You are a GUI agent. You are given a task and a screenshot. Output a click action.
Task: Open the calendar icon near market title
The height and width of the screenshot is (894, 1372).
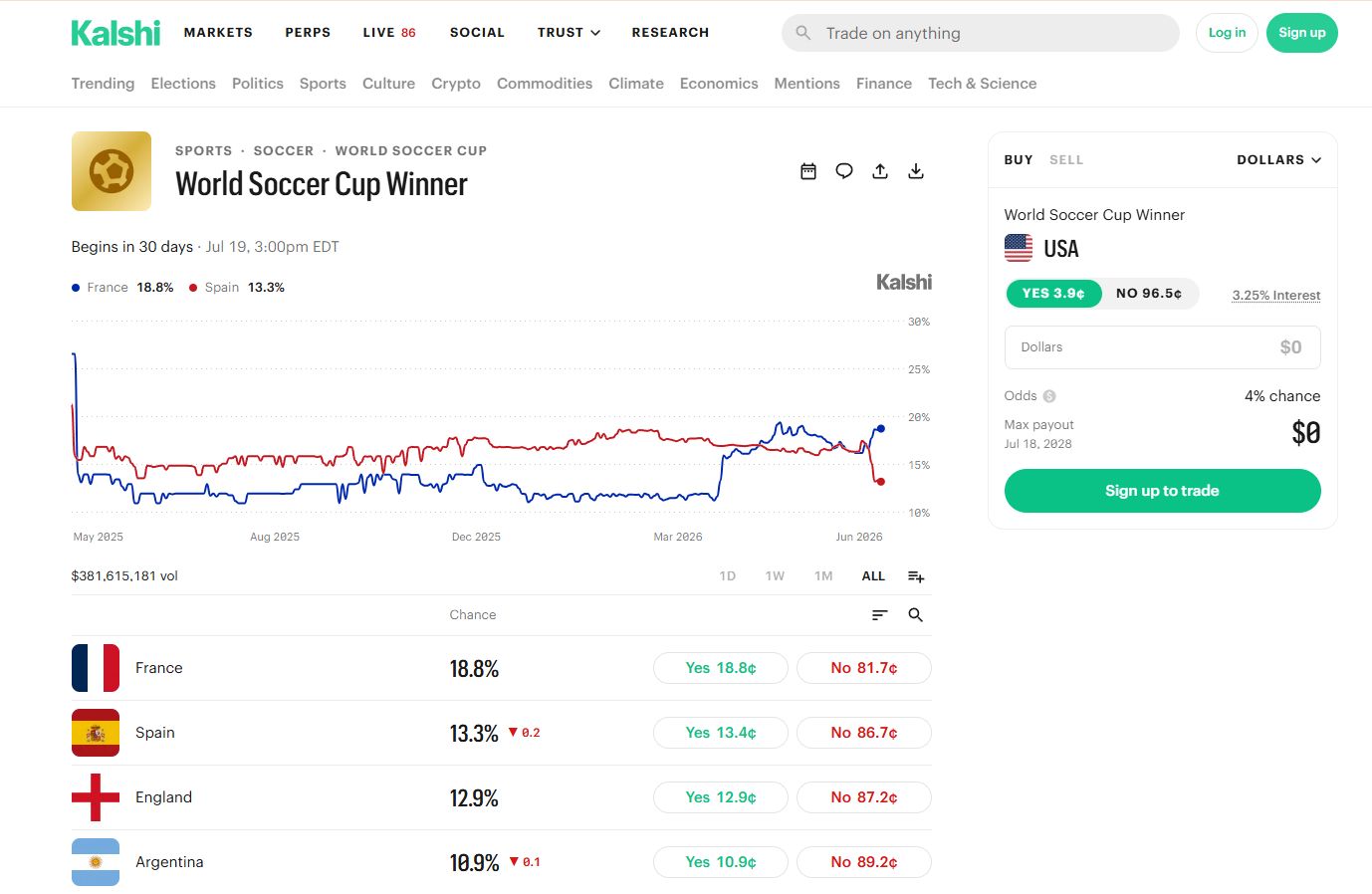point(808,171)
